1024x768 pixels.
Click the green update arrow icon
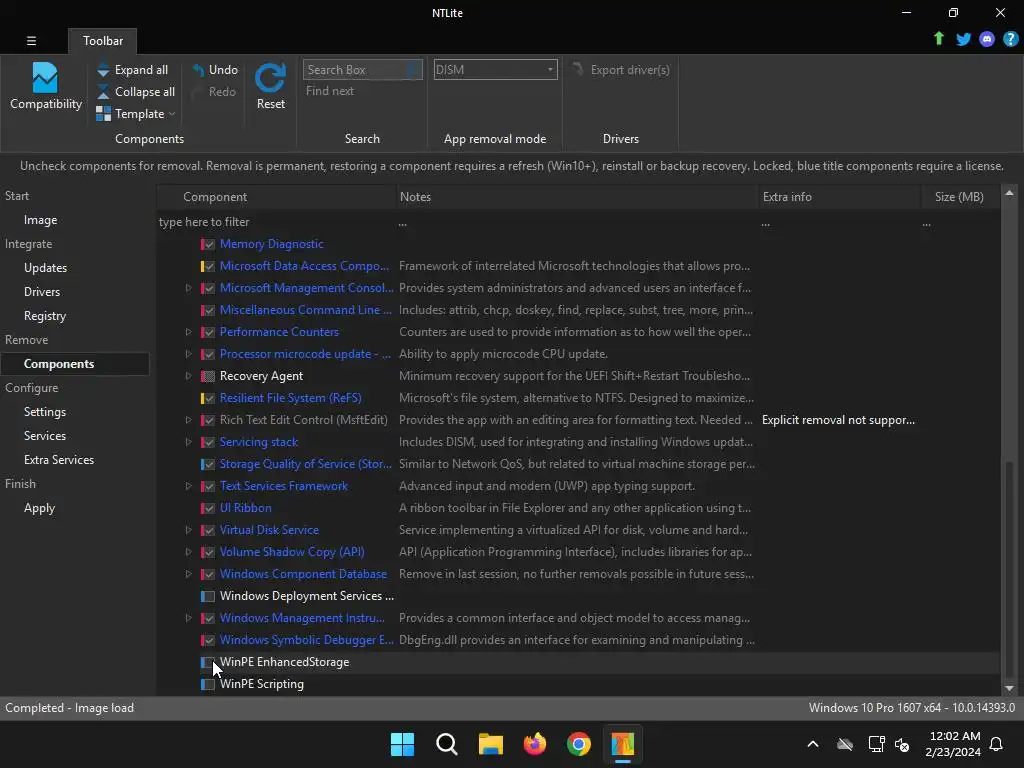click(x=938, y=39)
